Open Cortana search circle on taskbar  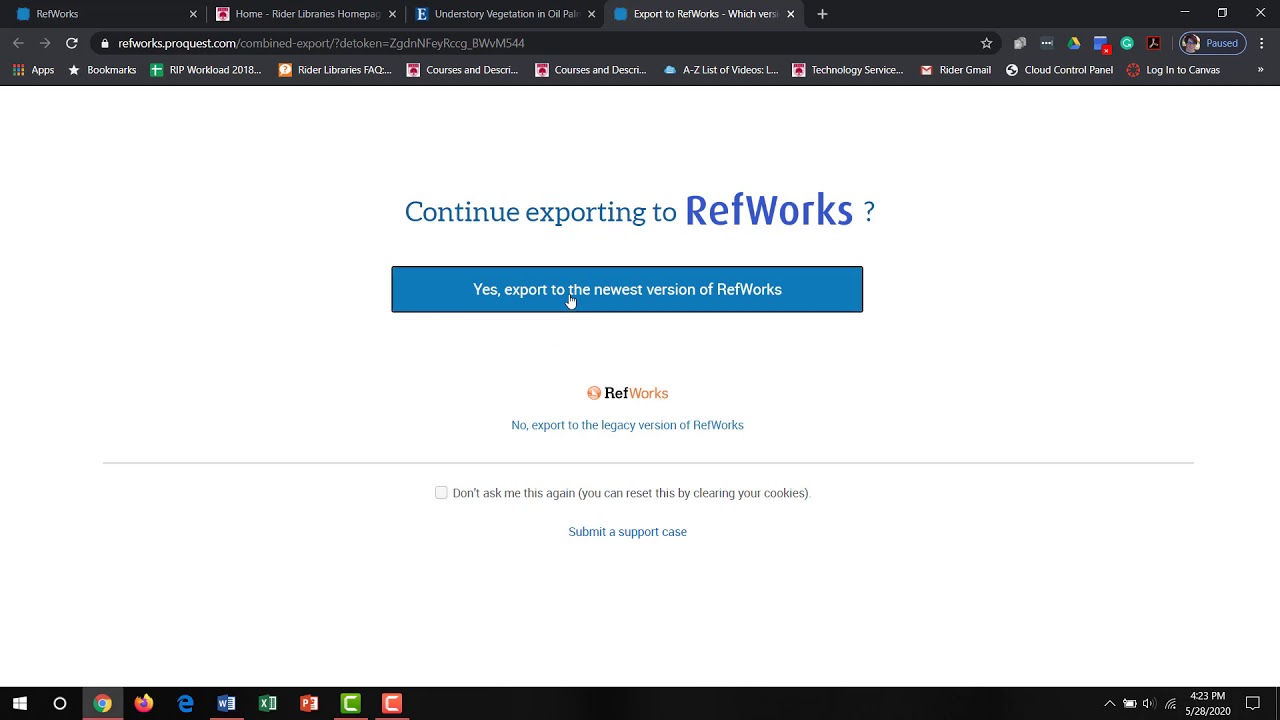pos(60,704)
